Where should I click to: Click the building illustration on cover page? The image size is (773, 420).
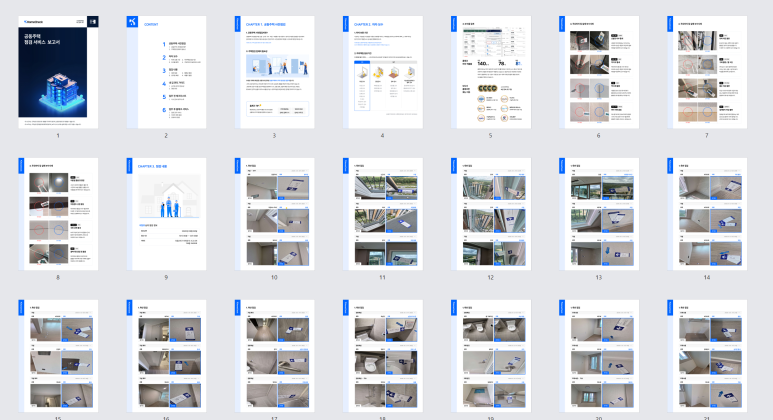(x=63, y=93)
